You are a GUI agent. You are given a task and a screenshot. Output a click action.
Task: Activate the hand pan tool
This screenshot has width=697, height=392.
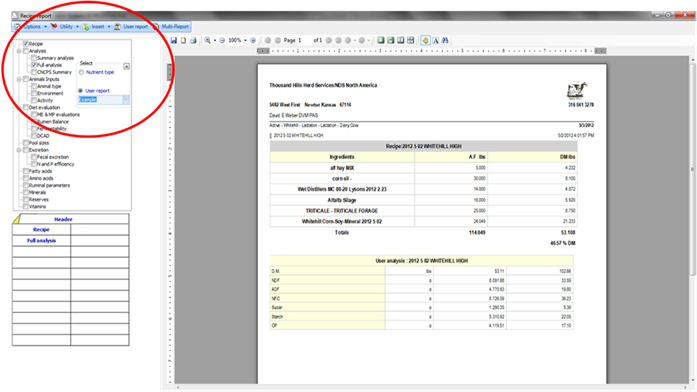click(425, 40)
